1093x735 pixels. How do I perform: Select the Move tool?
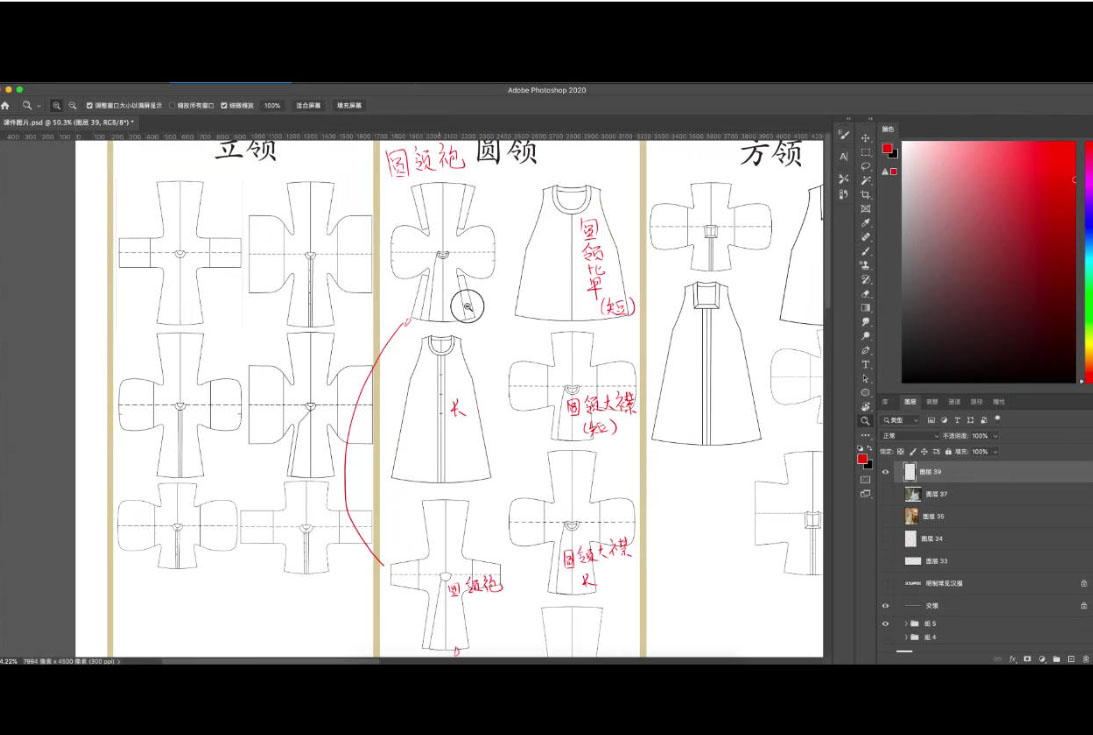point(865,138)
